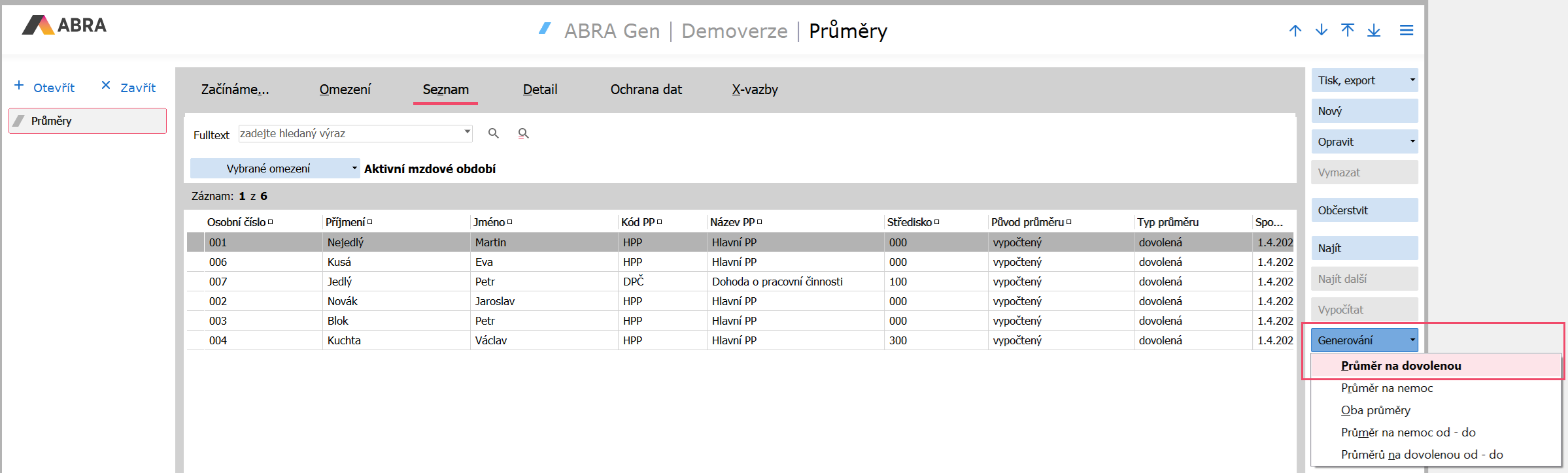Click the Fulltext search input field

click(x=350, y=133)
